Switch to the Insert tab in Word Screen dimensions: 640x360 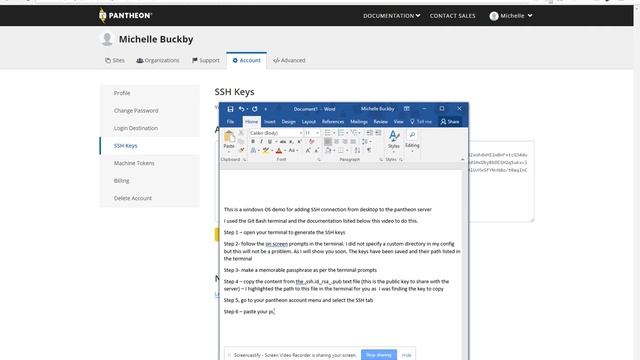[269, 122]
